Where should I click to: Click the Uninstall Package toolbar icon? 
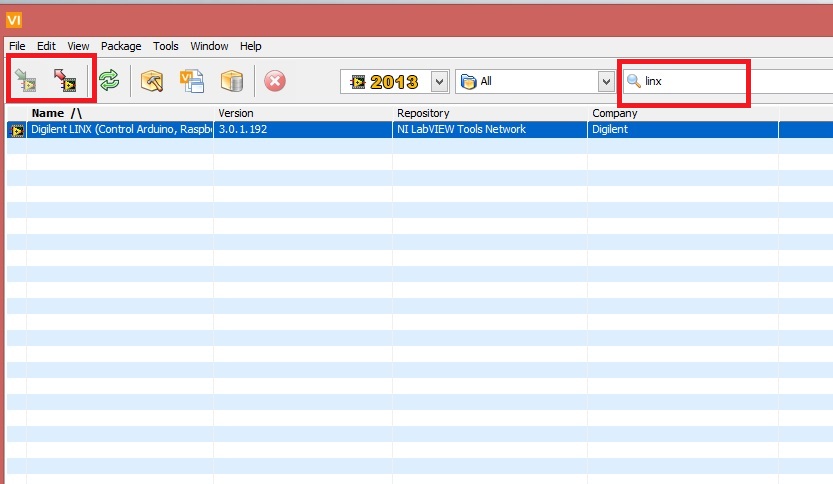point(65,81)
